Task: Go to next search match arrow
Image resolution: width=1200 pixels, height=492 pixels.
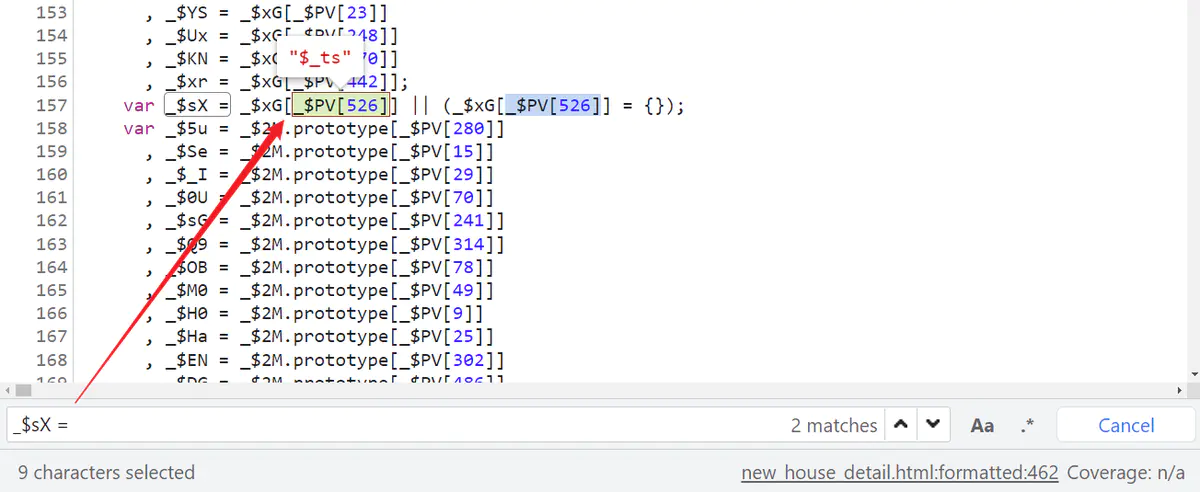Action: pos(932,425)
